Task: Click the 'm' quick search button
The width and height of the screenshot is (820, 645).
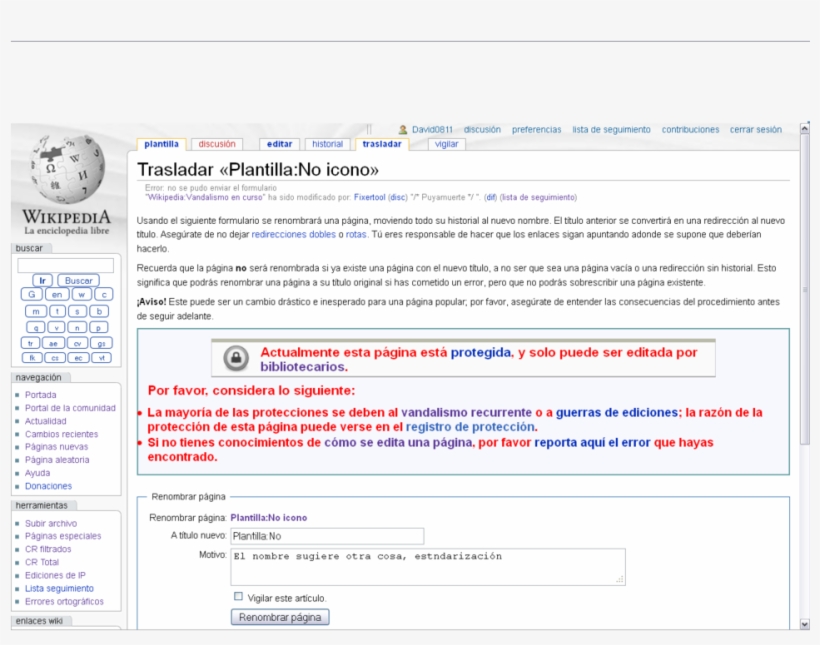Action: 36,311
